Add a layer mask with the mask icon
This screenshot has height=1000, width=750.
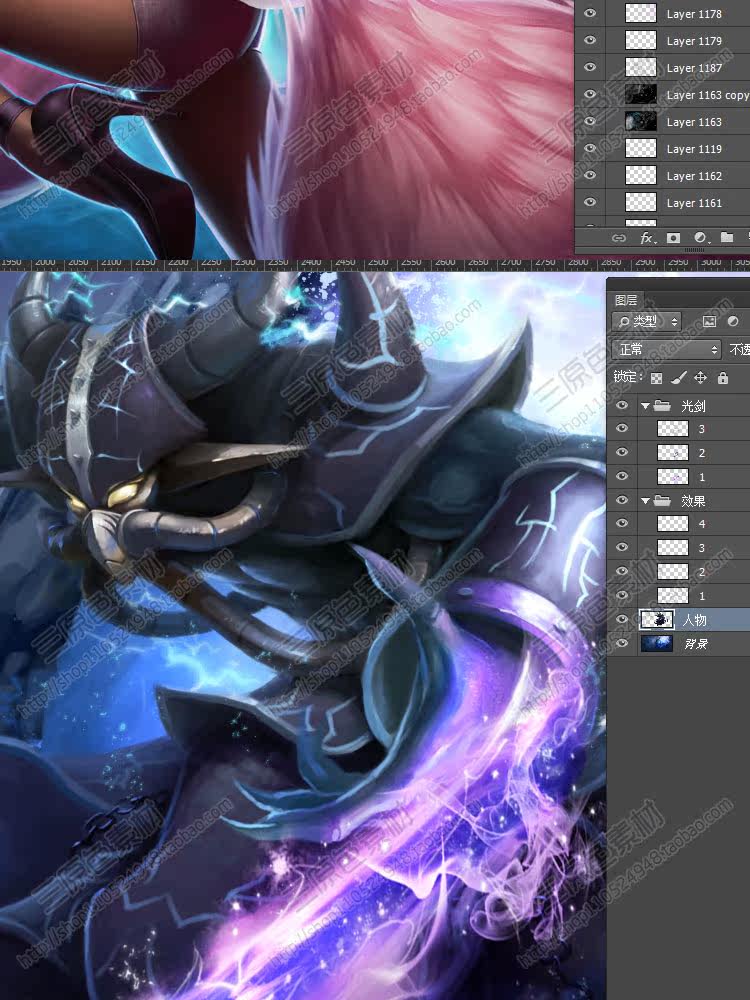tap(673, 238)
